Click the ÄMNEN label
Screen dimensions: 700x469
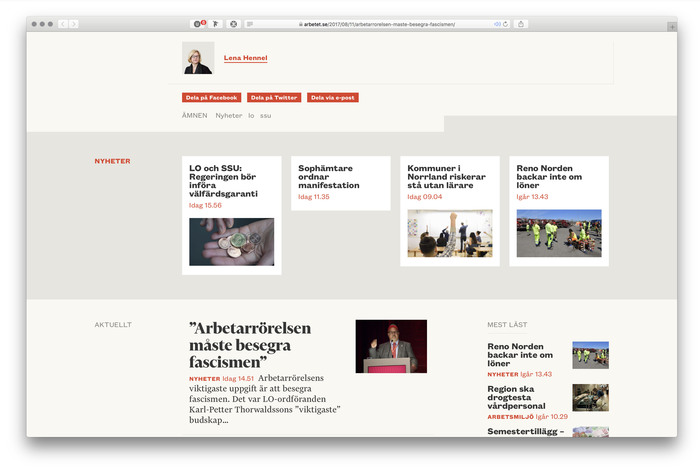click(195, 116)
